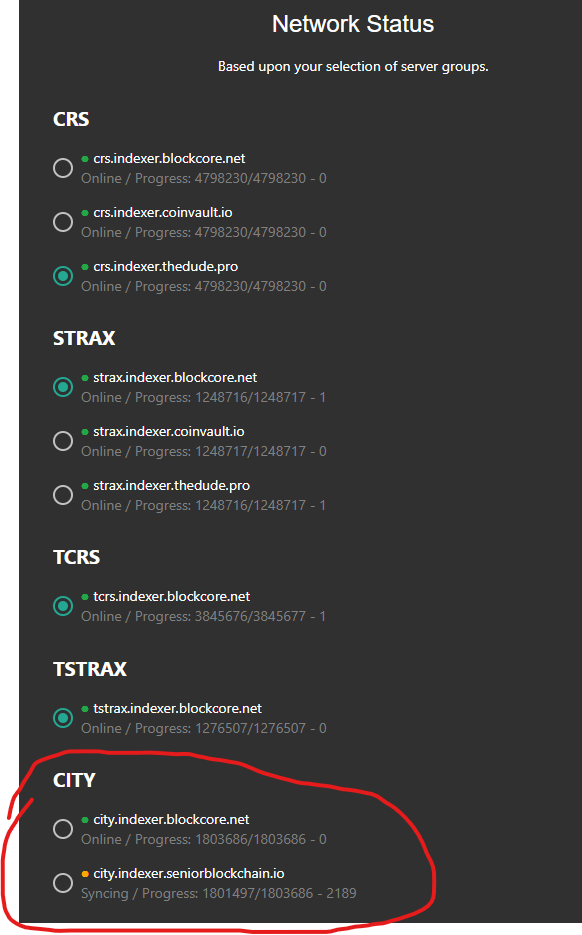582x935 pixels.
Task: Open the strax.indexer.blockcore.net server link
Action: 177,377
